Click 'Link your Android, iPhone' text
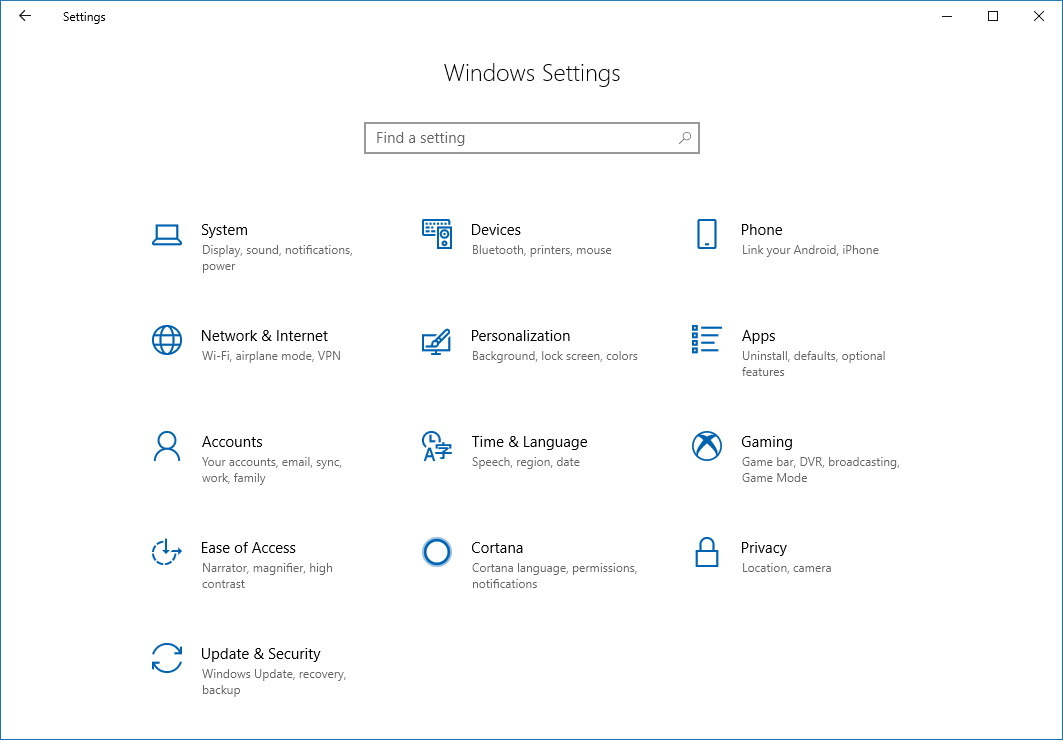This screenshot has height=740, width=1063. pos(810,250)
